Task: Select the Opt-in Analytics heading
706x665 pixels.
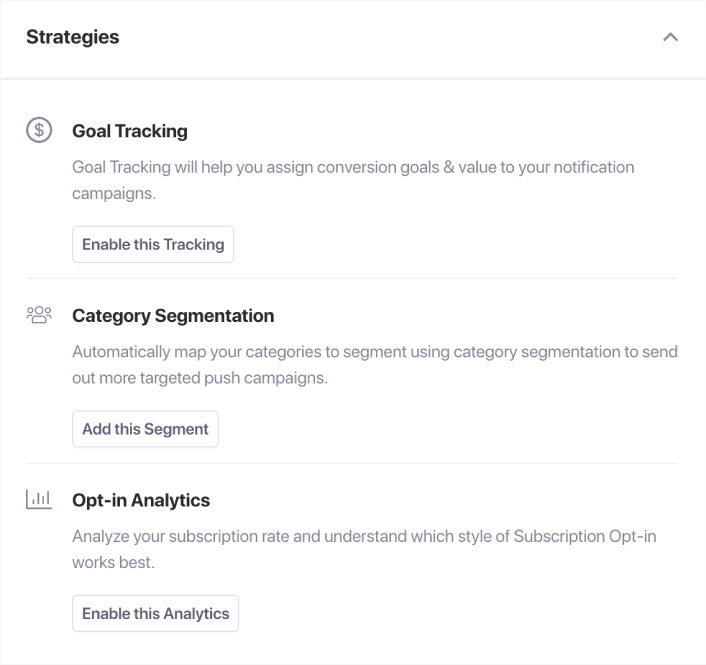Action: 141,500
